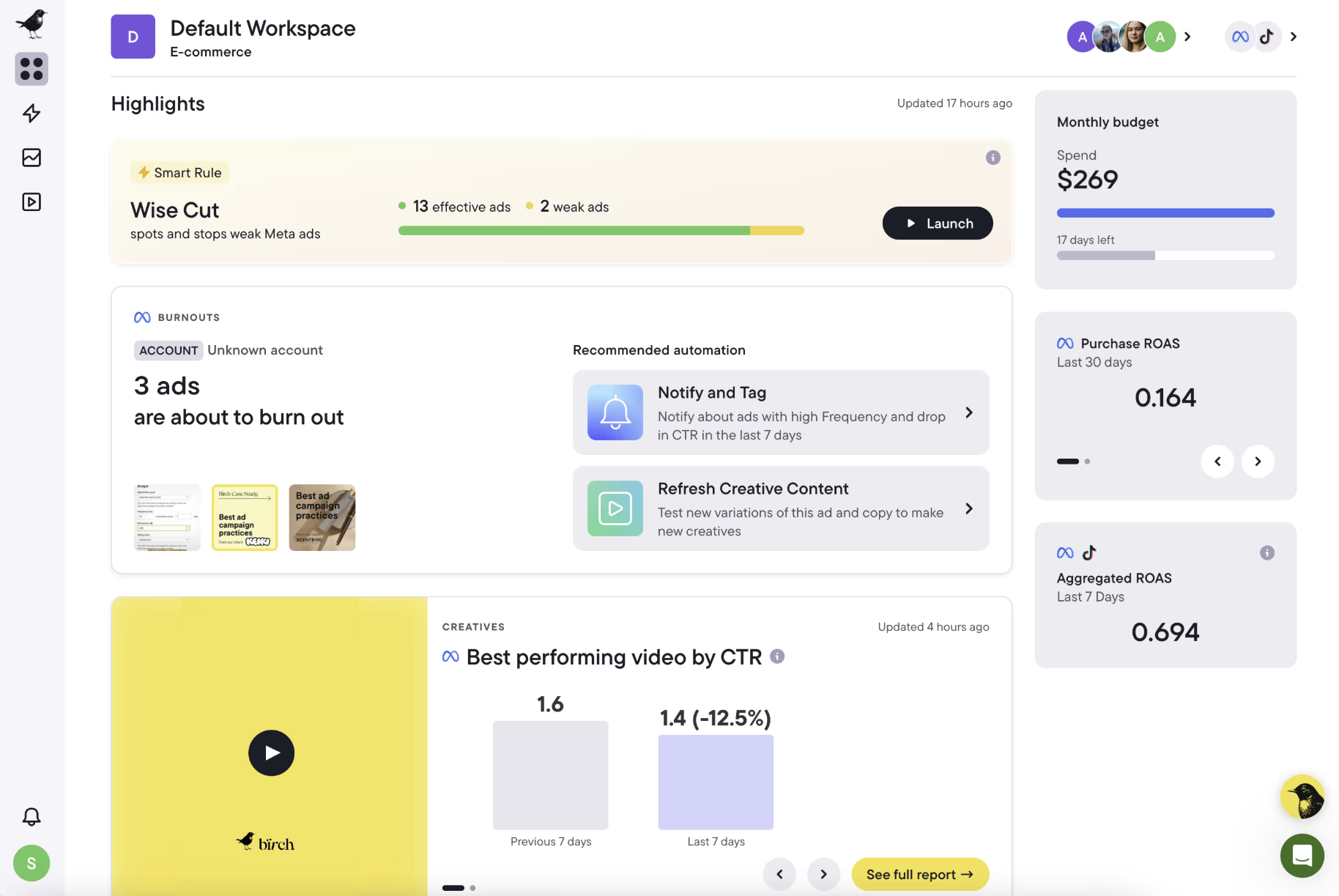Expand the connected ad platforms chevron
The image size is (1339, 896).
pos(1294,37)
